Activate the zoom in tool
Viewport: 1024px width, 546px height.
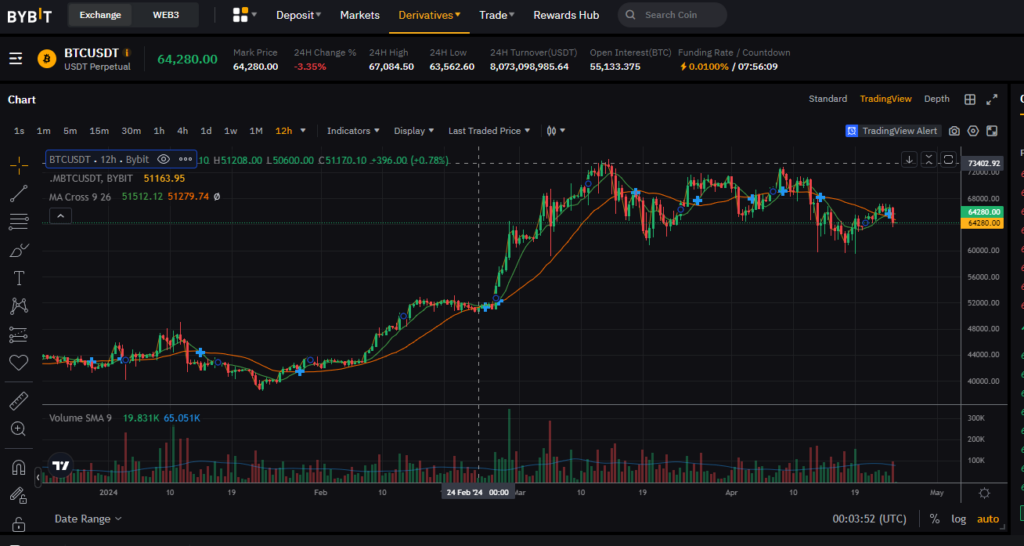pyautogui.click(x=19, y=429)
